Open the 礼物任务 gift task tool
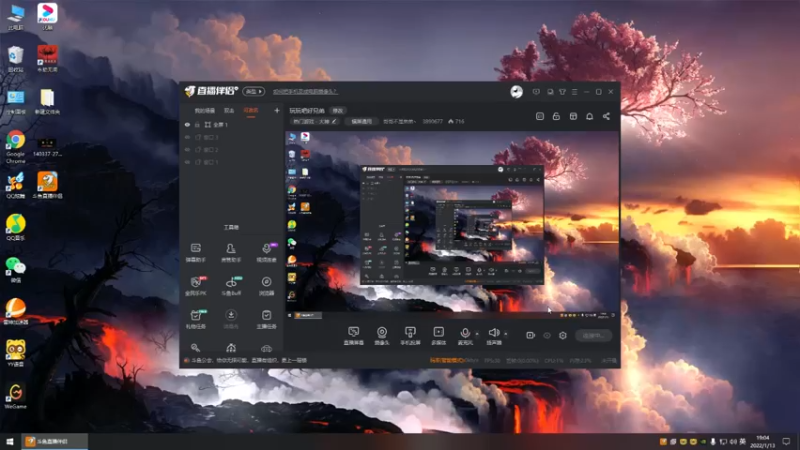 (195, 319)
